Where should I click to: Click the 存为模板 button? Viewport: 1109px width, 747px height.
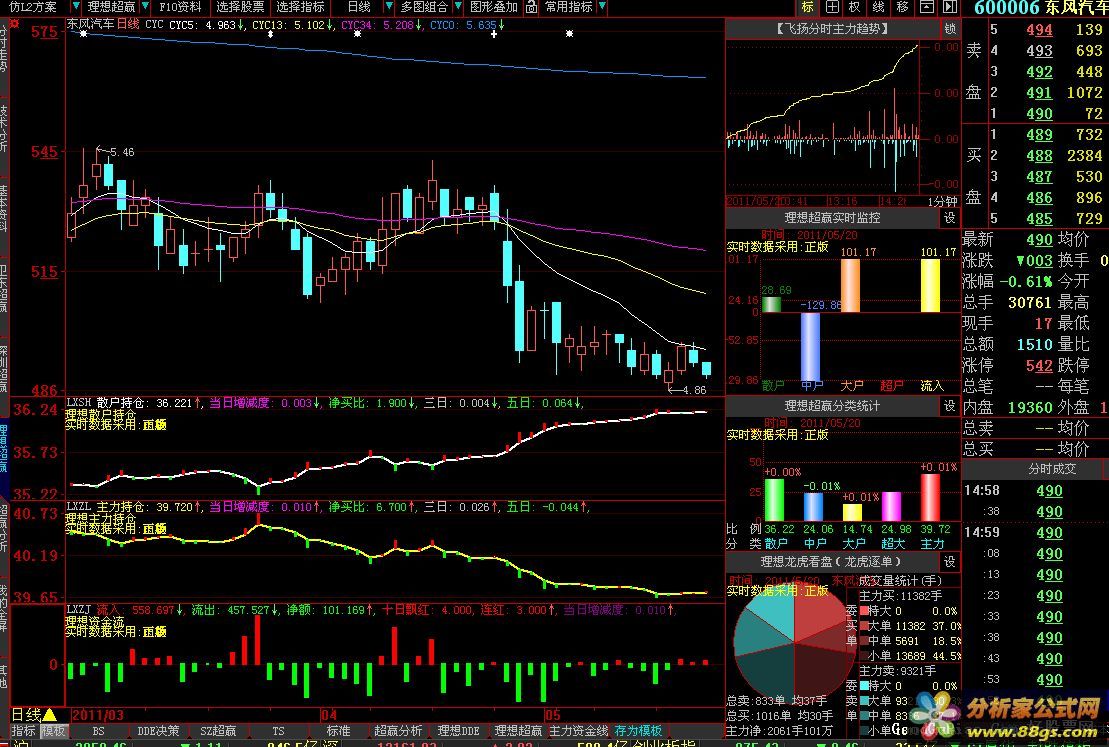(x=639, y=731)
